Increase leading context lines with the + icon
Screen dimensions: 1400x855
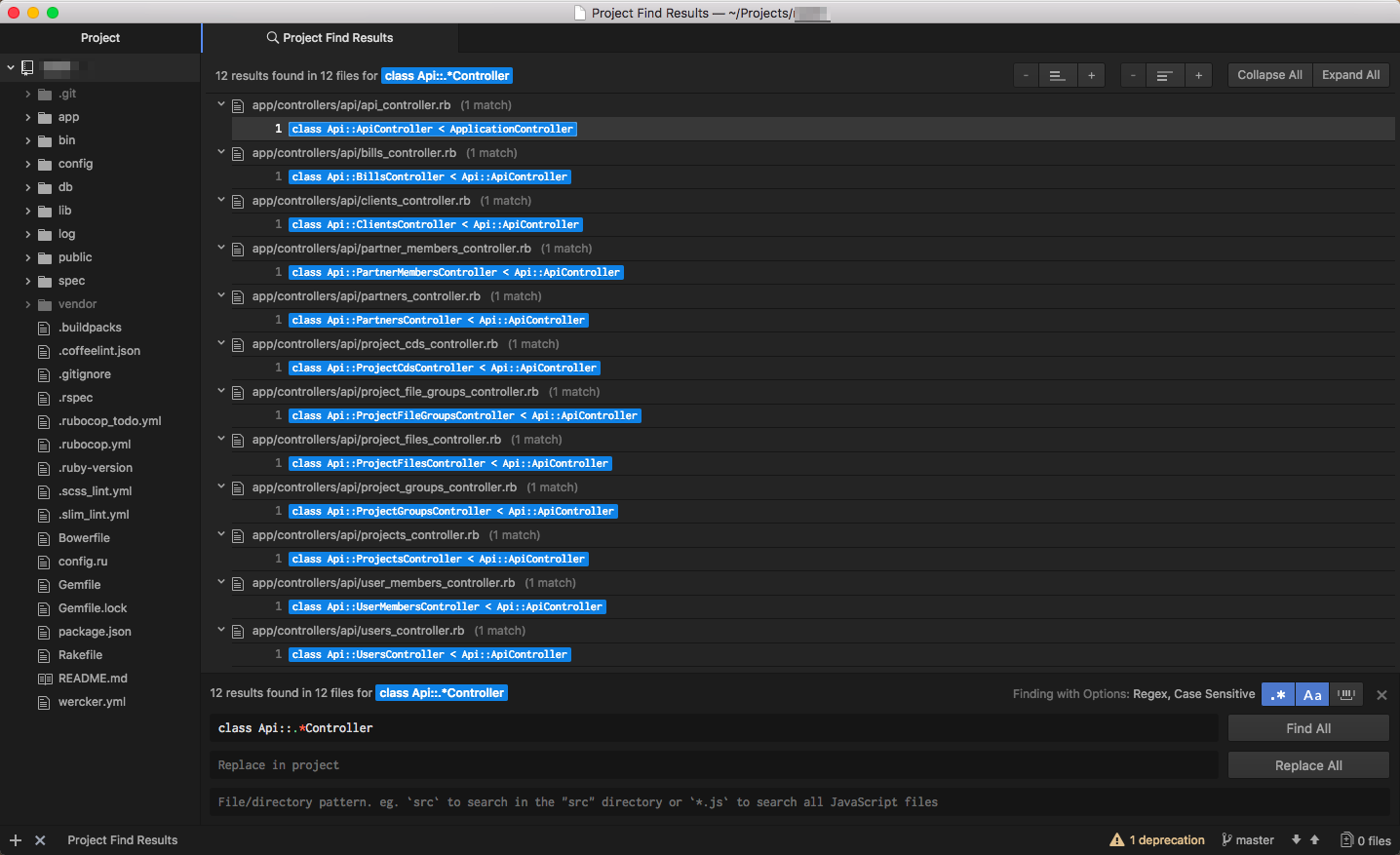point(1091,74)
